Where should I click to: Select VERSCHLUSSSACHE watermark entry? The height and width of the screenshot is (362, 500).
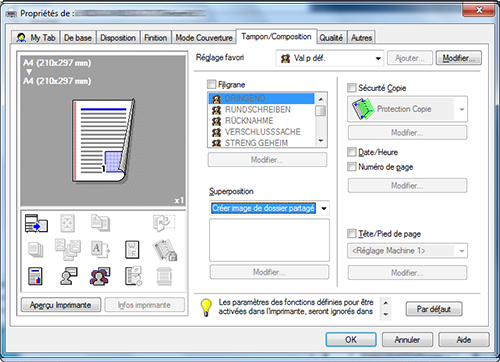pos(262,132)
